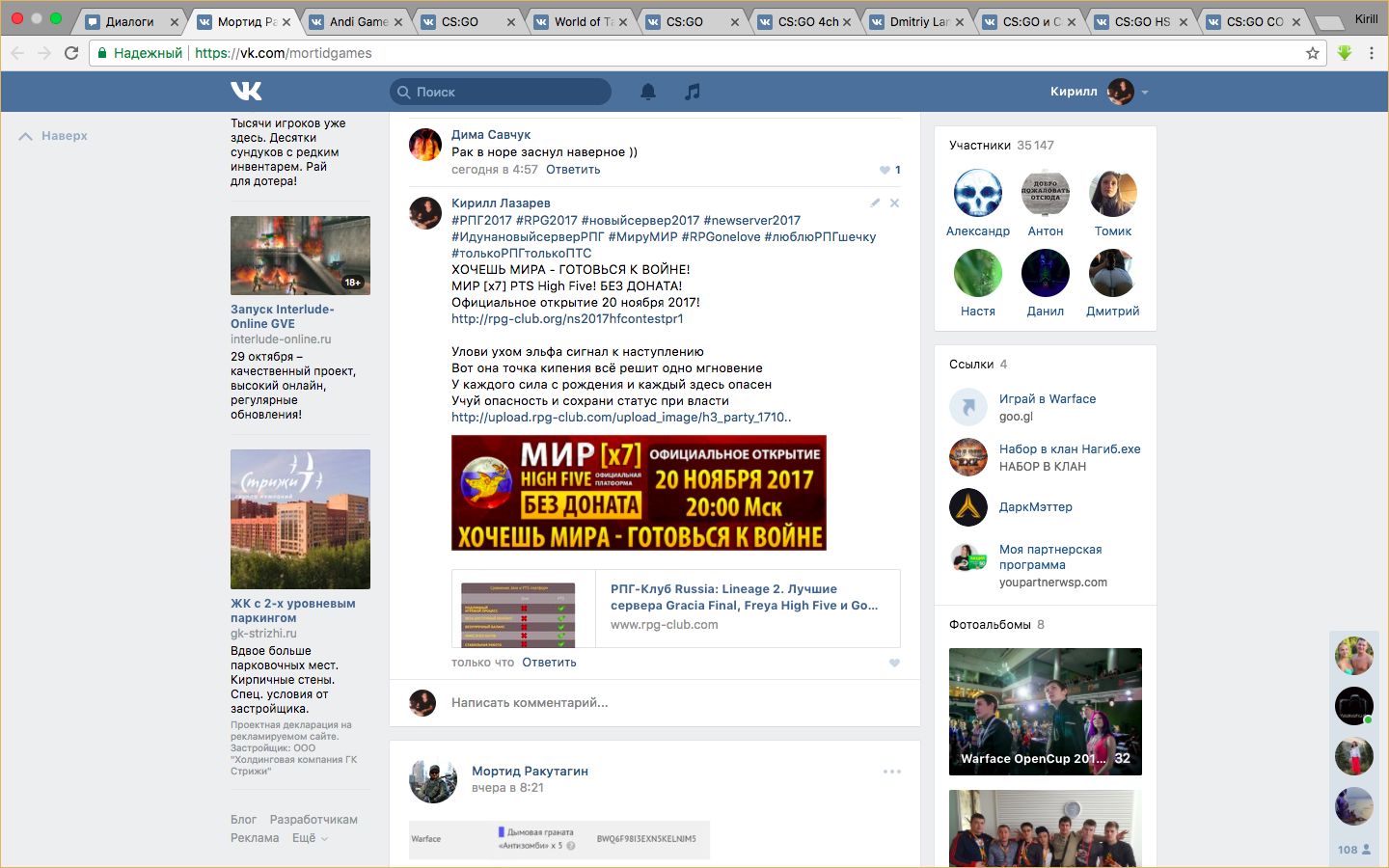
Task: Switch to the Диалоги tab
Action: pos(131,21)
